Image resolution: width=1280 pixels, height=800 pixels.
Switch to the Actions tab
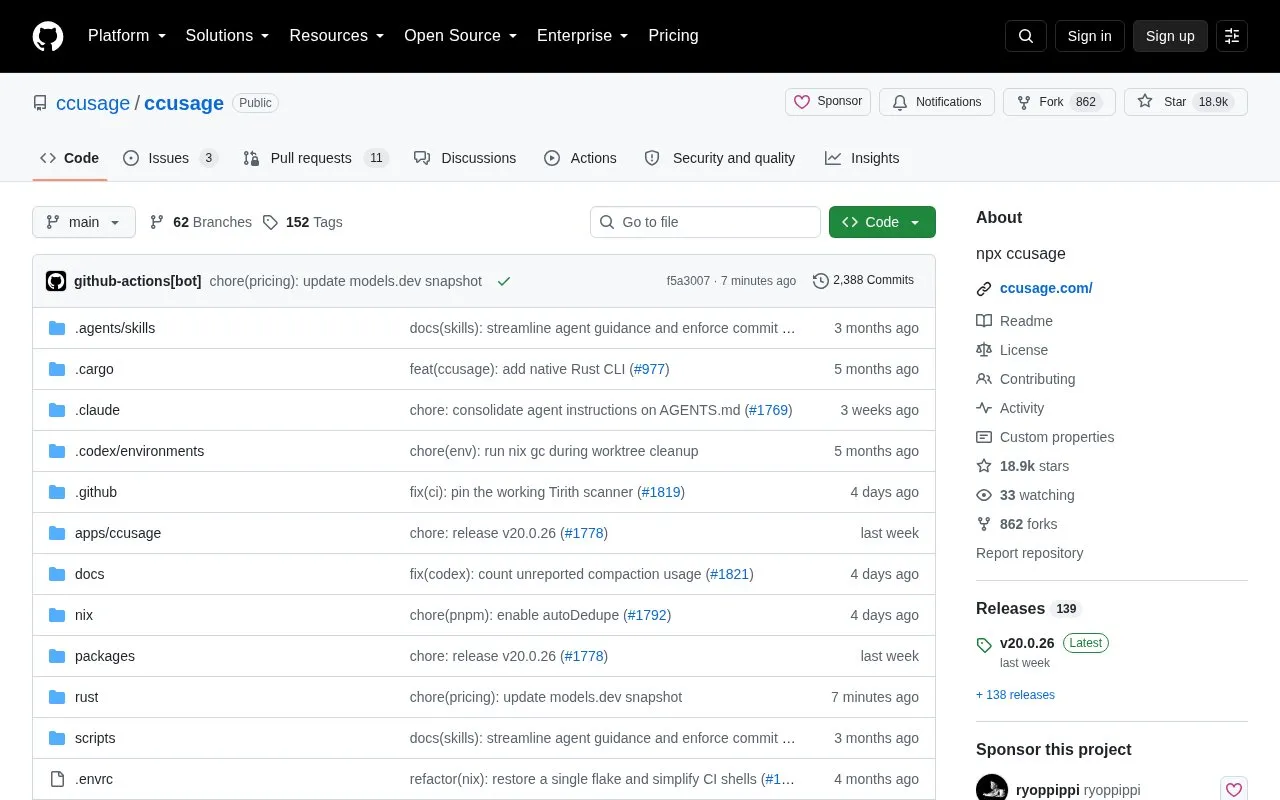(580, 158)
